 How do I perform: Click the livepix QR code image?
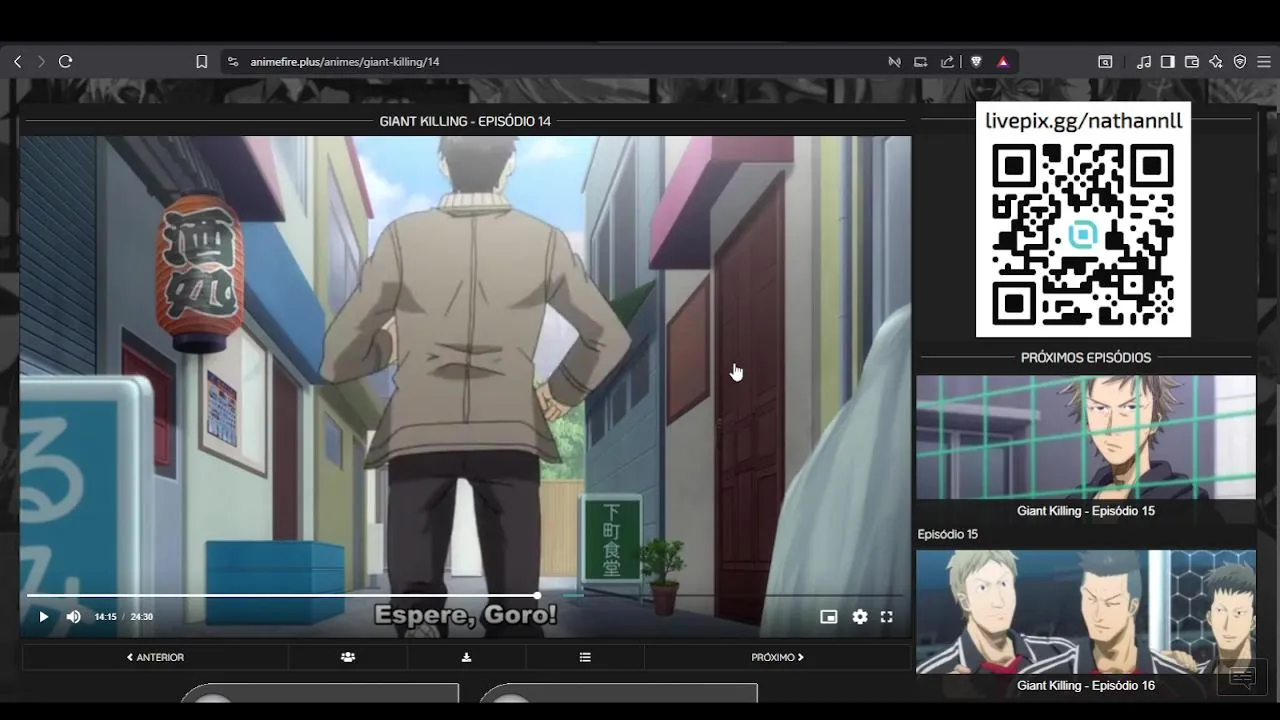[x=1083, y=234]
